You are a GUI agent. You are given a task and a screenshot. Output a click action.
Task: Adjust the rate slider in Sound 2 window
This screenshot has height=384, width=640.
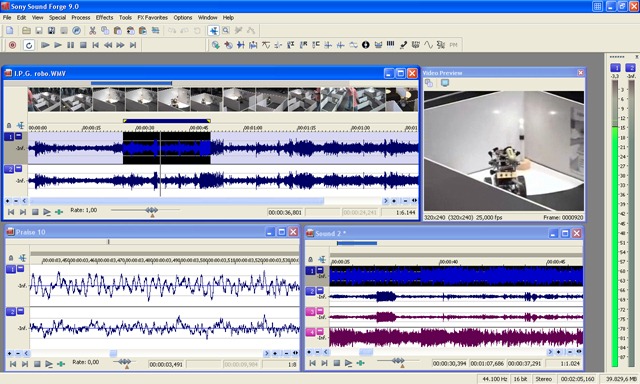tap(398, 361)
